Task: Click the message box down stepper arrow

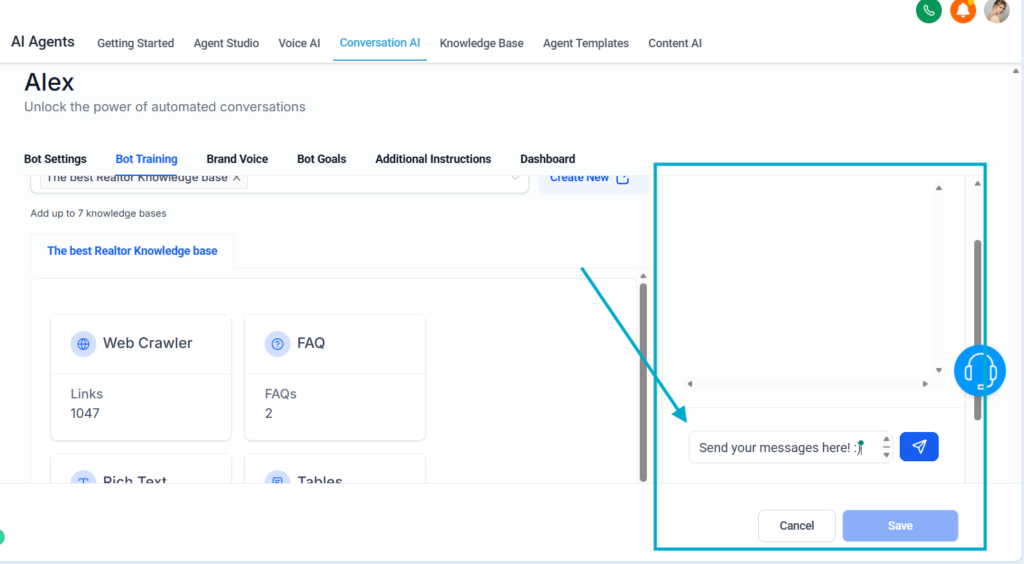Action: [x=886, y=455]
